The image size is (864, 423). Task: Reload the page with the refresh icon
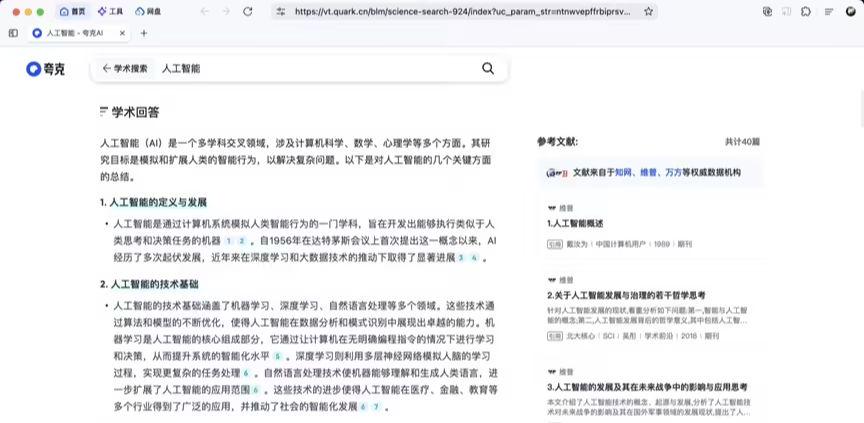[247, 11]
